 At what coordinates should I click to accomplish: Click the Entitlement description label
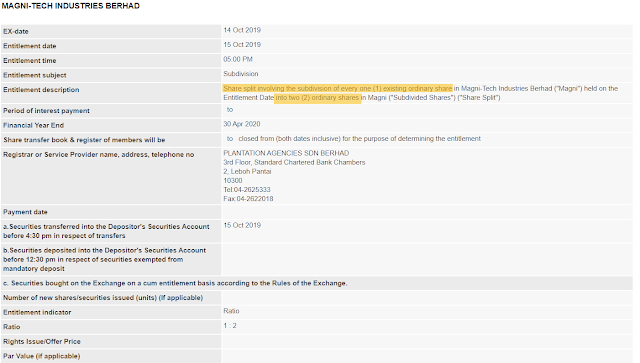pos(41,90)
